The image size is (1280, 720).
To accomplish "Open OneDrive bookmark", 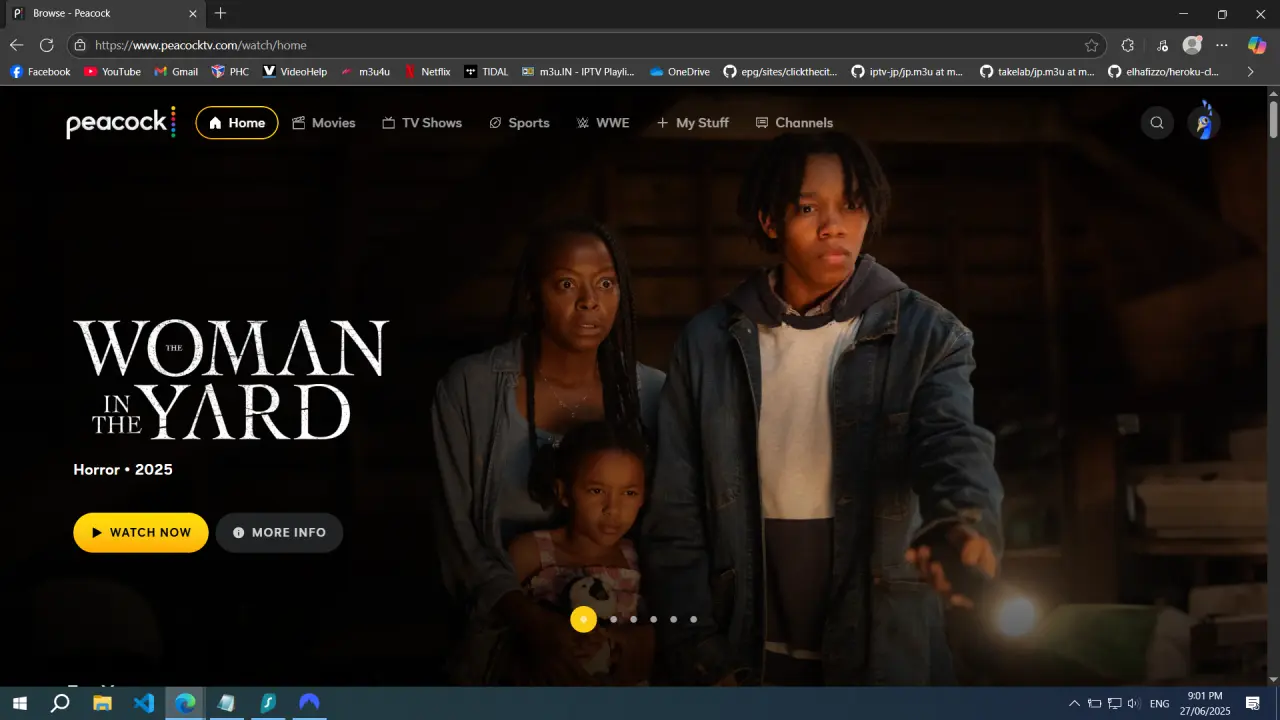I will click(680, 72).
